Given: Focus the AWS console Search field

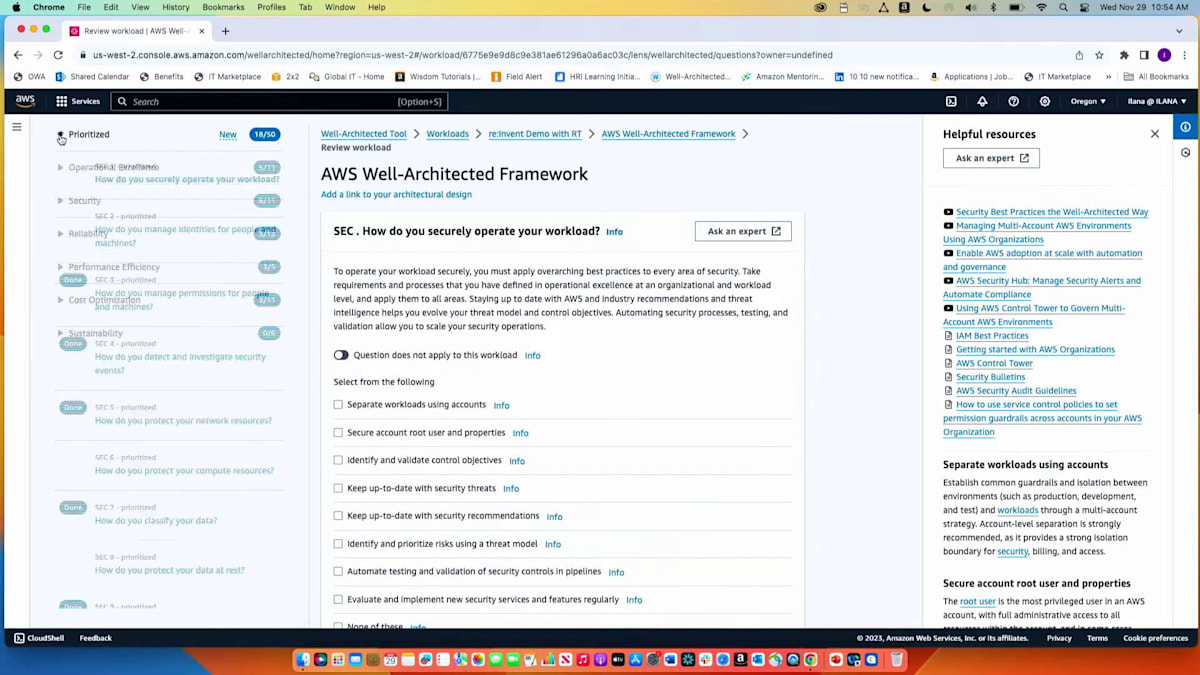Looking at the screenshot, I should pyautogui.click(x=279, y=101).
